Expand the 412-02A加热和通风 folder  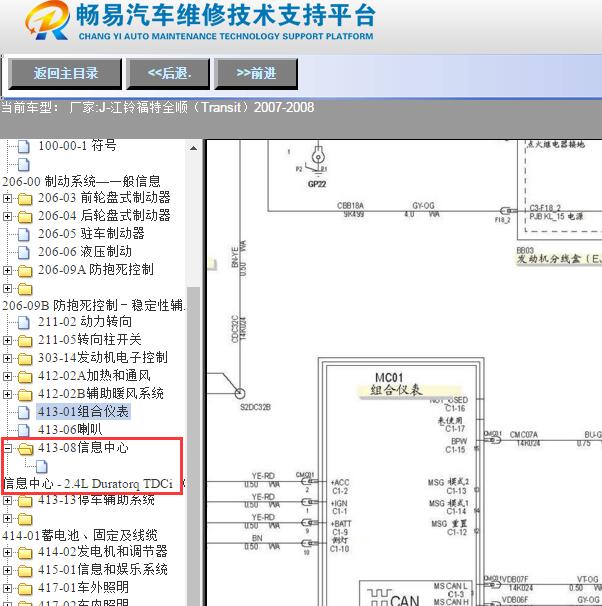7,376
